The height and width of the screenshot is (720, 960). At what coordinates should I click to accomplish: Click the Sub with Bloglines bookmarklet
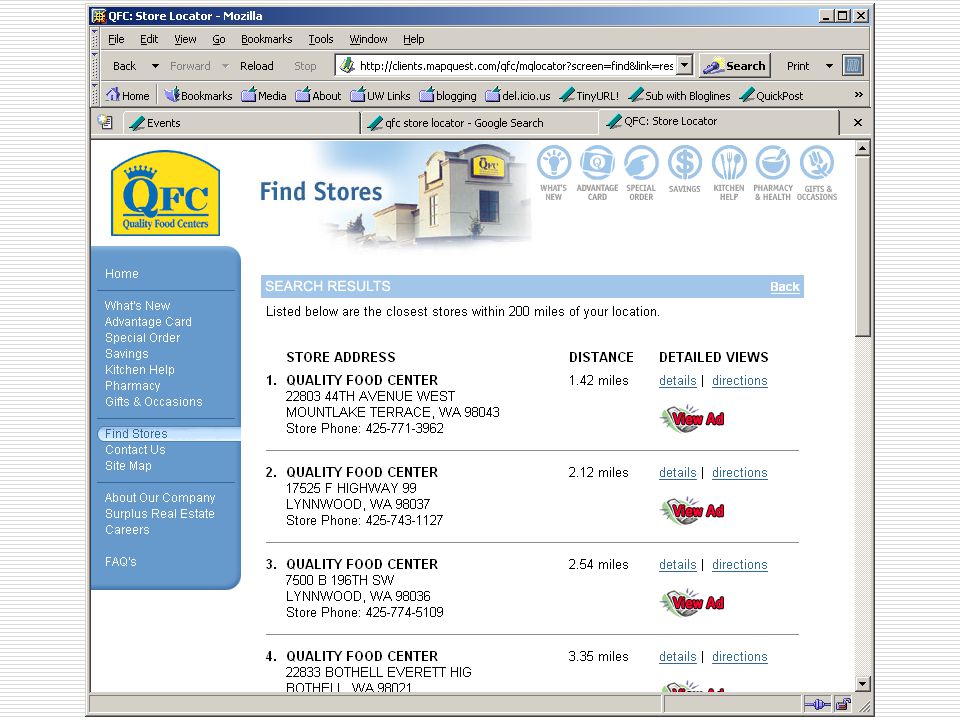pos(680,96)
